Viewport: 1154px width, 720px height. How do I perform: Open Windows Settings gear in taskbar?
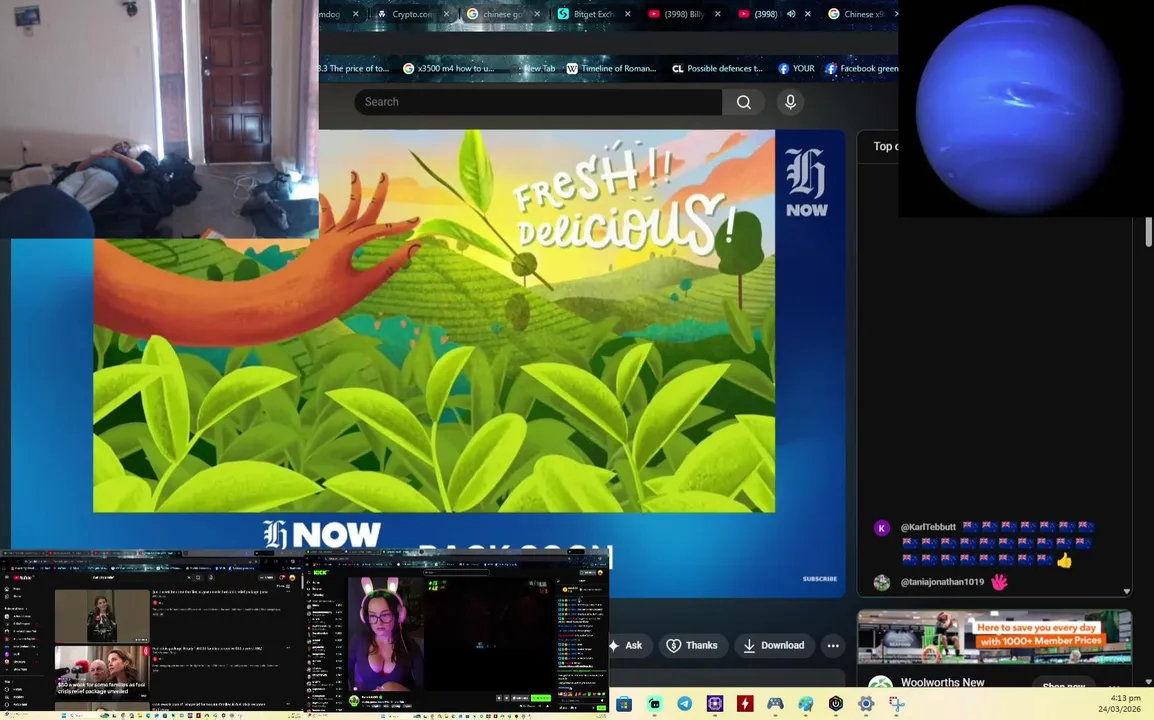pyautogui.click(x=866, y=704)
